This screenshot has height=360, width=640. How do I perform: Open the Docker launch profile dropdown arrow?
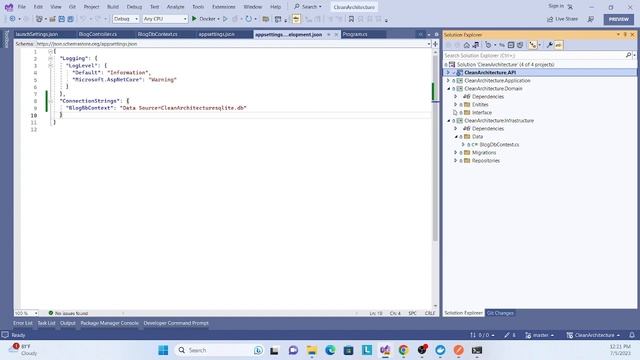point(218,19)
